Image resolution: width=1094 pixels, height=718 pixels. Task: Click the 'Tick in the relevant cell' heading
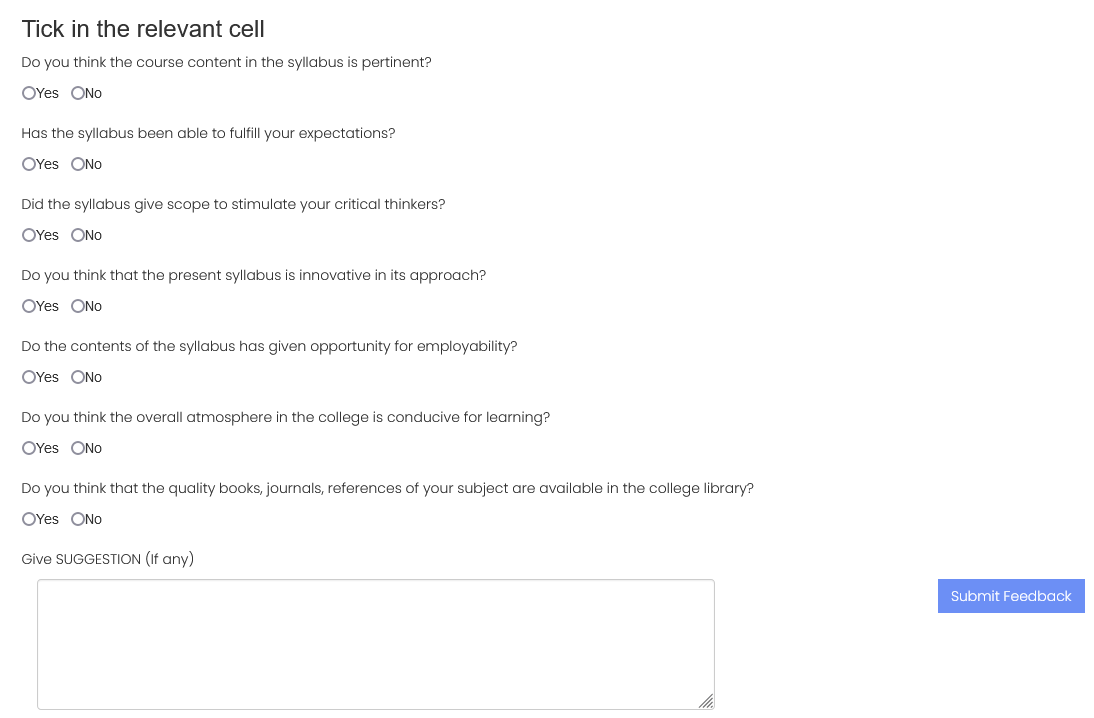coord(143,29)
